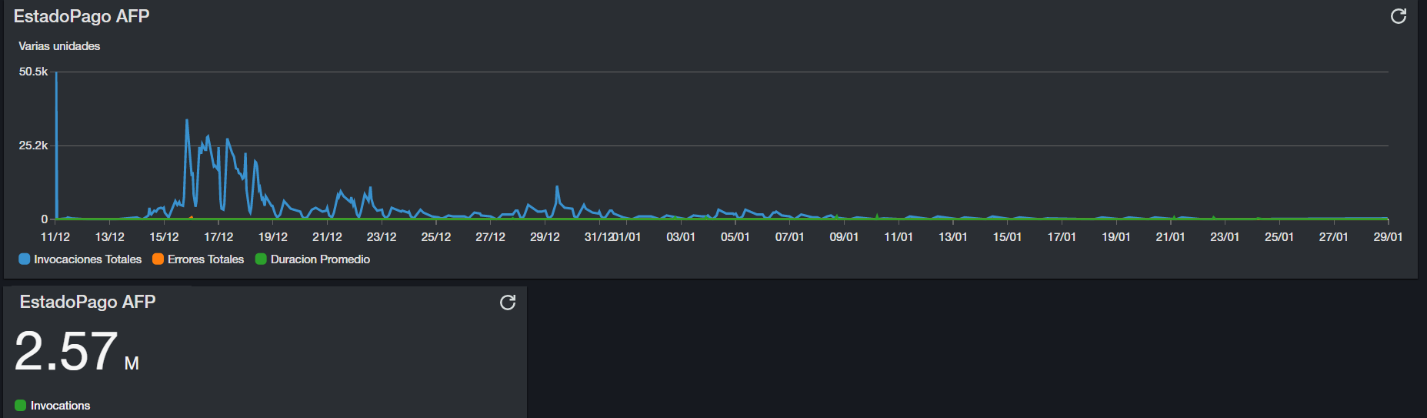Click the green Invocations legend swatch
Screen dimensions: 1427x418
click(x=20, y=405)
